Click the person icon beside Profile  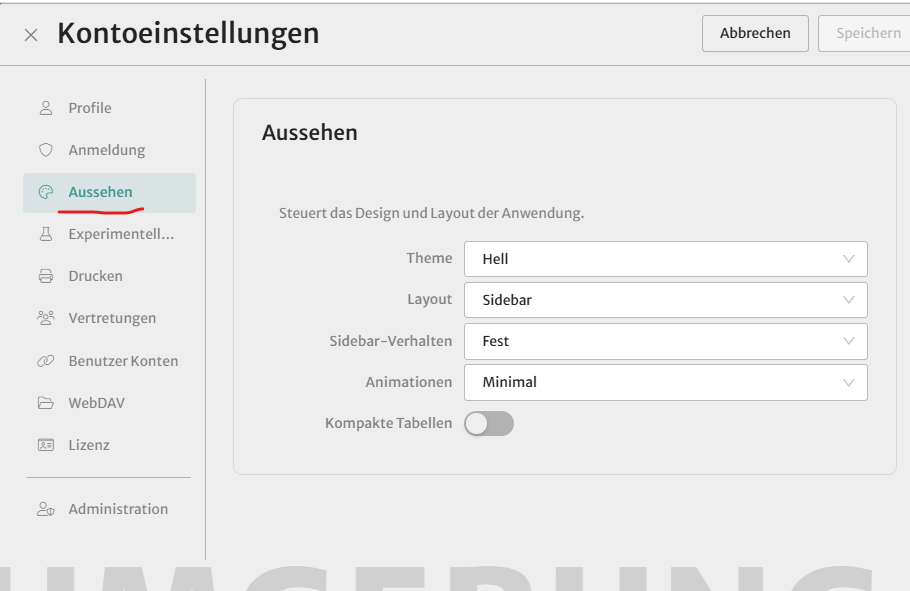tap(46, 108)
